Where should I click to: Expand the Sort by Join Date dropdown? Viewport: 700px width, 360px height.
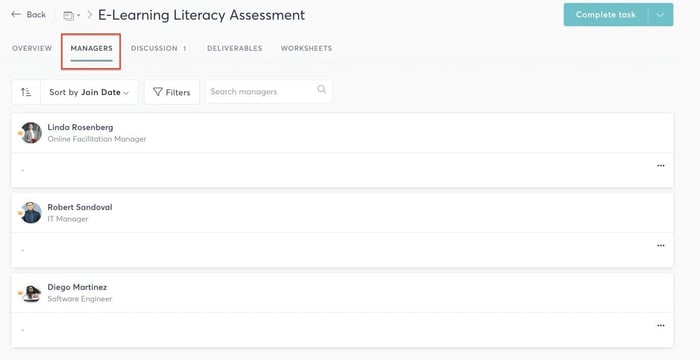click(89, 92)
